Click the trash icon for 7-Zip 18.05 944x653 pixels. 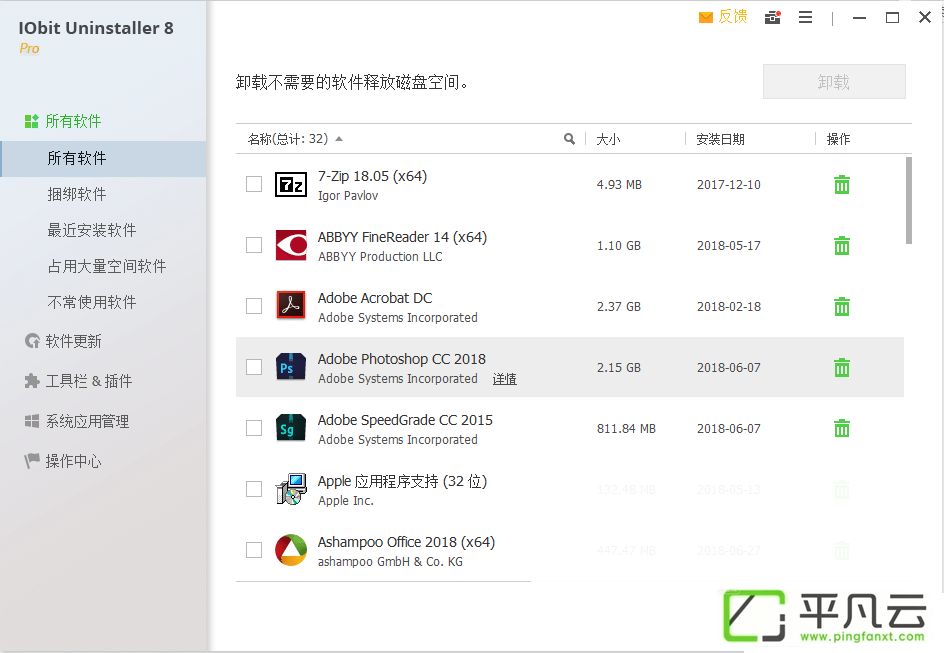tap(842, 185)
